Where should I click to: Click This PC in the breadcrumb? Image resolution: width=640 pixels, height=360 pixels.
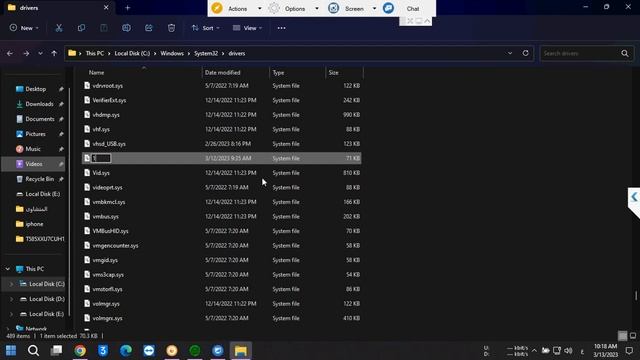pos(95,53)
